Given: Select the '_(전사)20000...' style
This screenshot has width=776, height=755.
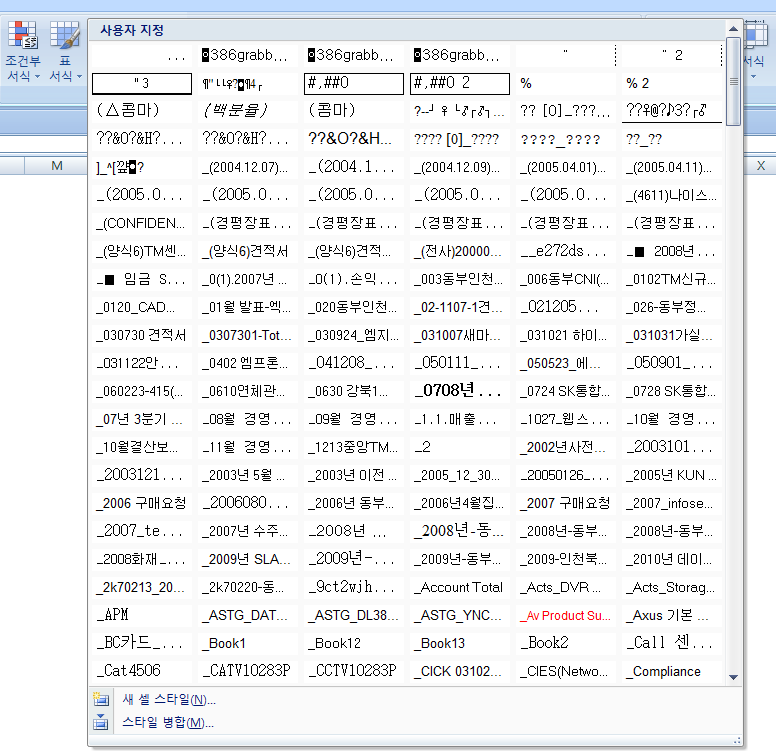Looking at the screenshot, I should click(x=460, y=251).
